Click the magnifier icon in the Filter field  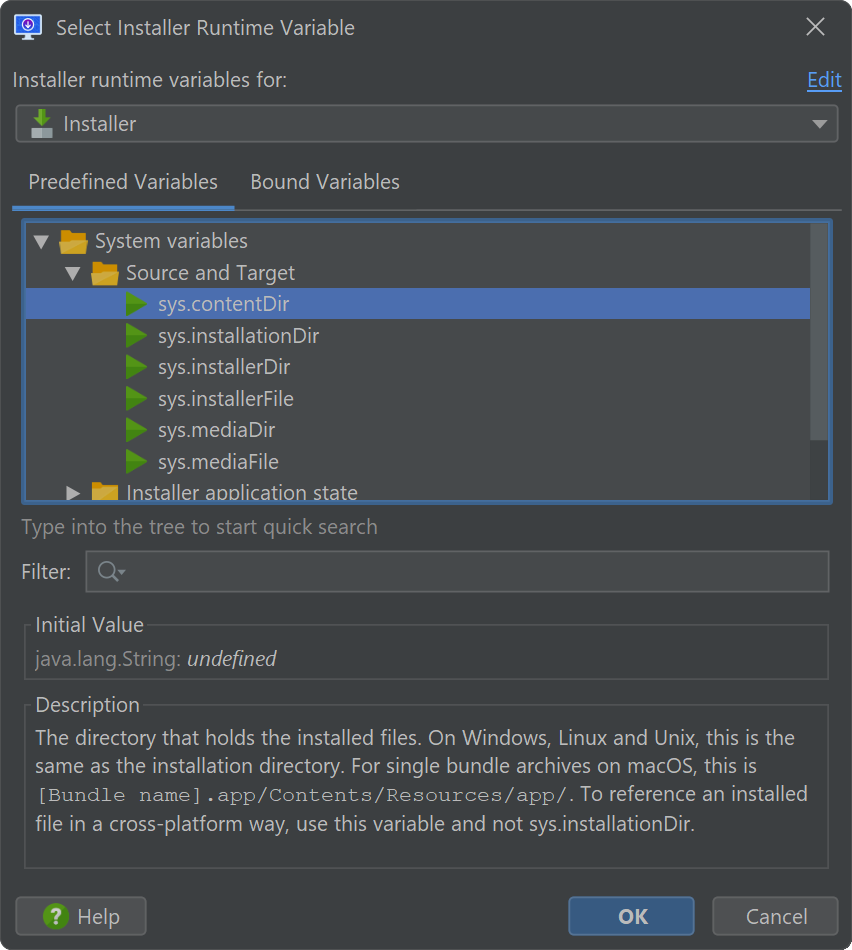click(x=111, y=571)
